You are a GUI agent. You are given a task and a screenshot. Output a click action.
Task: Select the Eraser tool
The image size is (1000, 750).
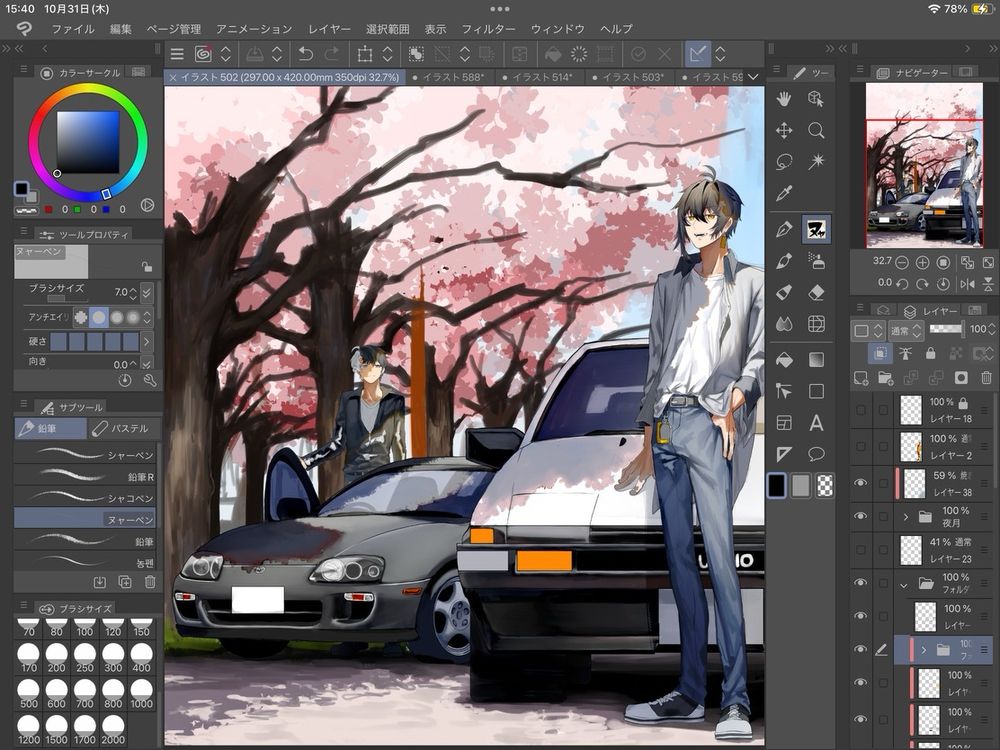click(816, 292)
